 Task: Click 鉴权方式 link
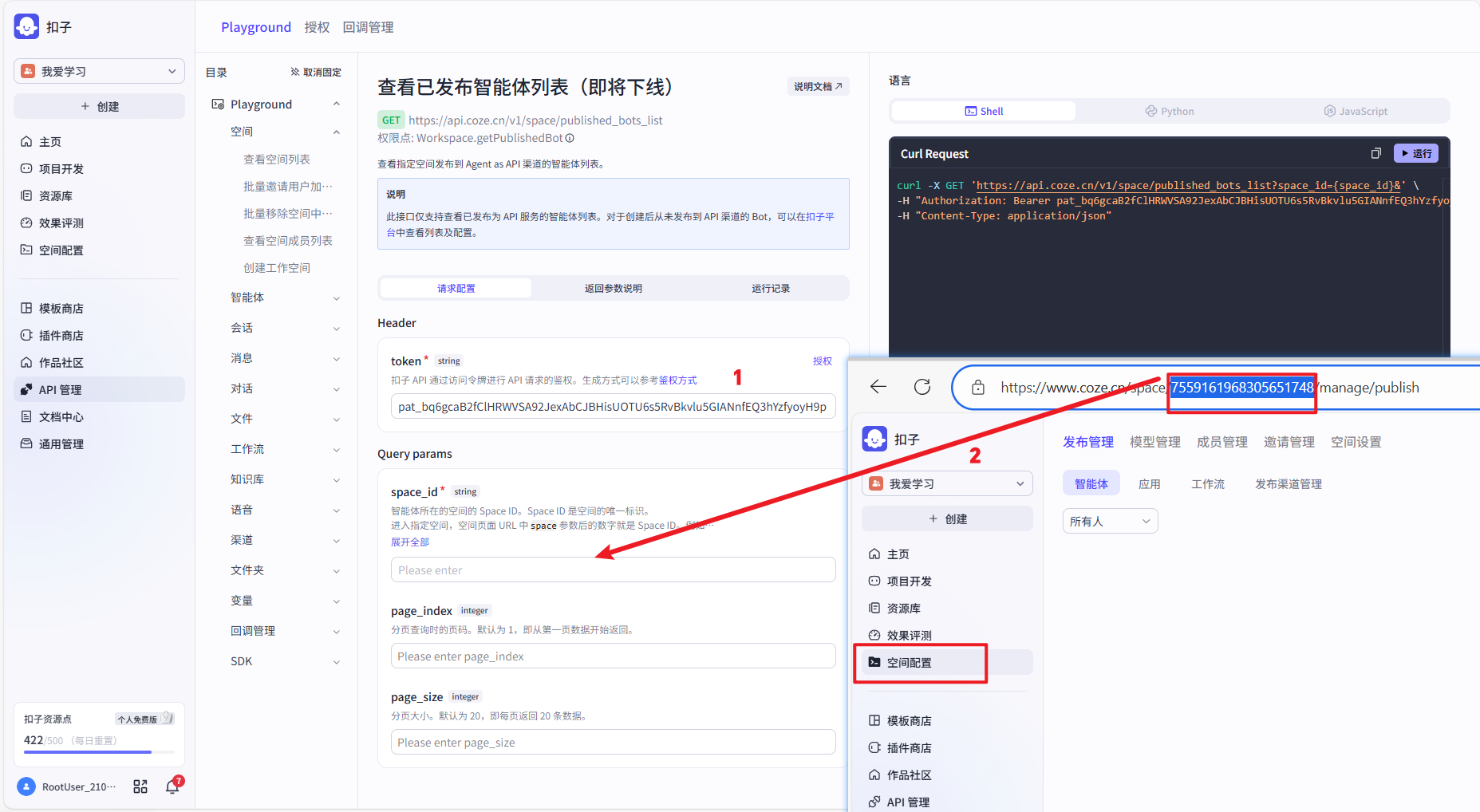point(677,380)
